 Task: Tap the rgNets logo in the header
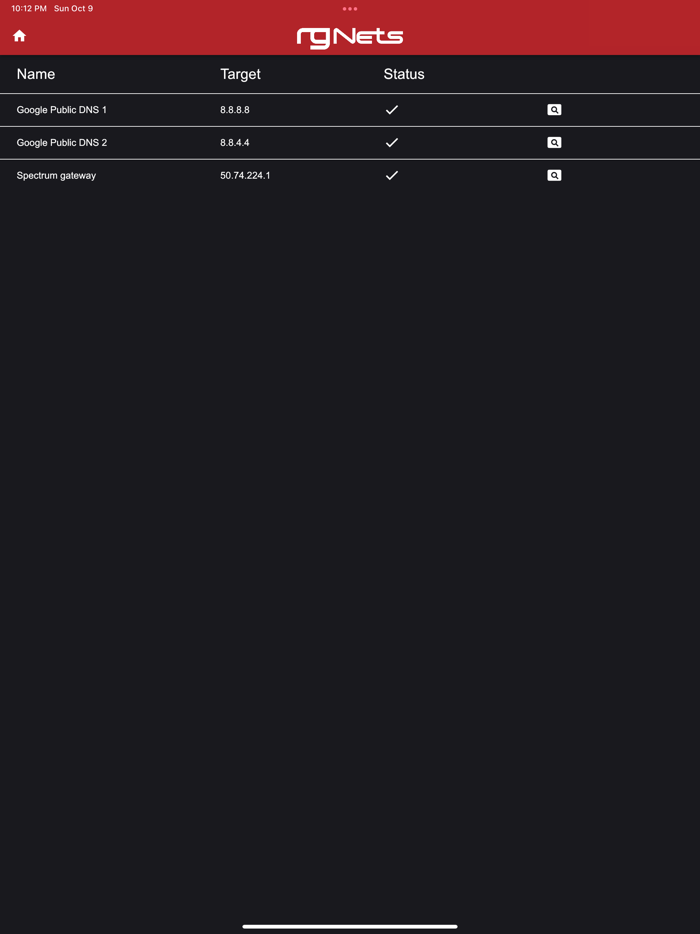pos(349,36)
